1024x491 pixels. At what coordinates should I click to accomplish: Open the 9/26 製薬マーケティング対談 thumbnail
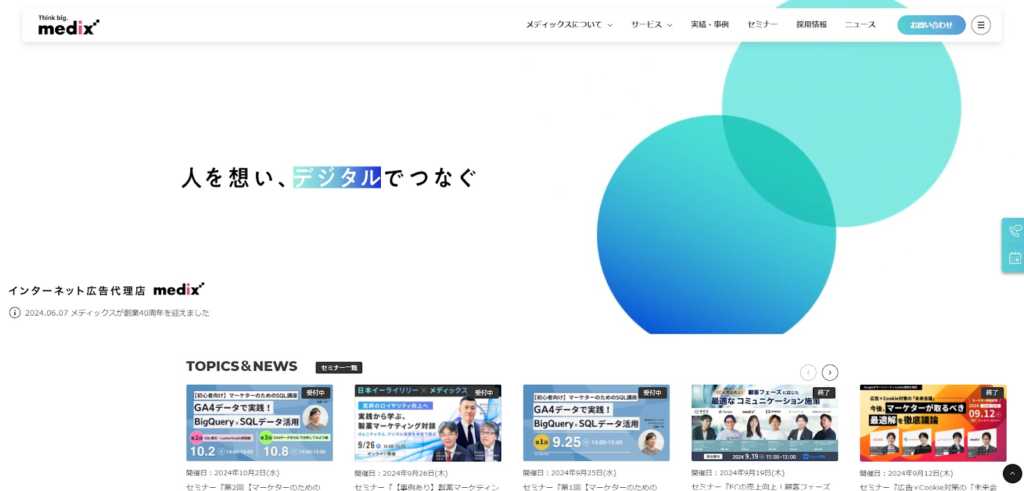click(x=427, y=422)
